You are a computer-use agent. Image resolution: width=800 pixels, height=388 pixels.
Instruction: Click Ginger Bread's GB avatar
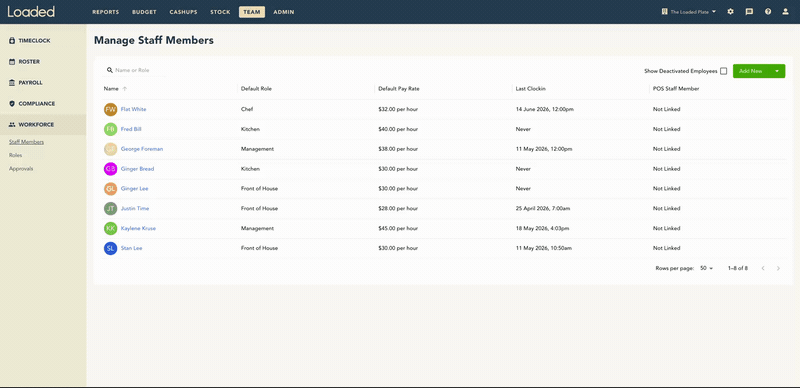[111, 169]
